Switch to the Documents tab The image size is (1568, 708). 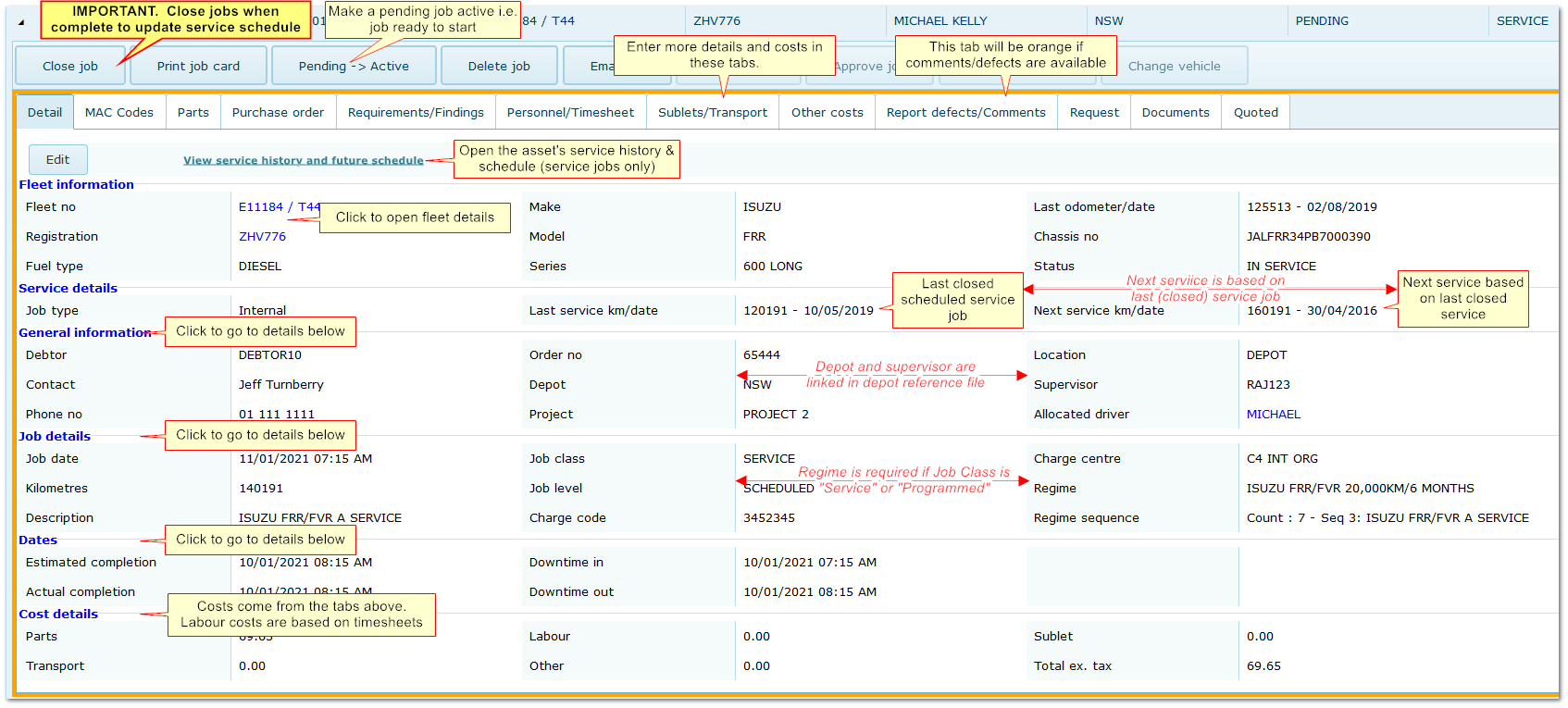pyautogui.click(x=1176, y=113)
